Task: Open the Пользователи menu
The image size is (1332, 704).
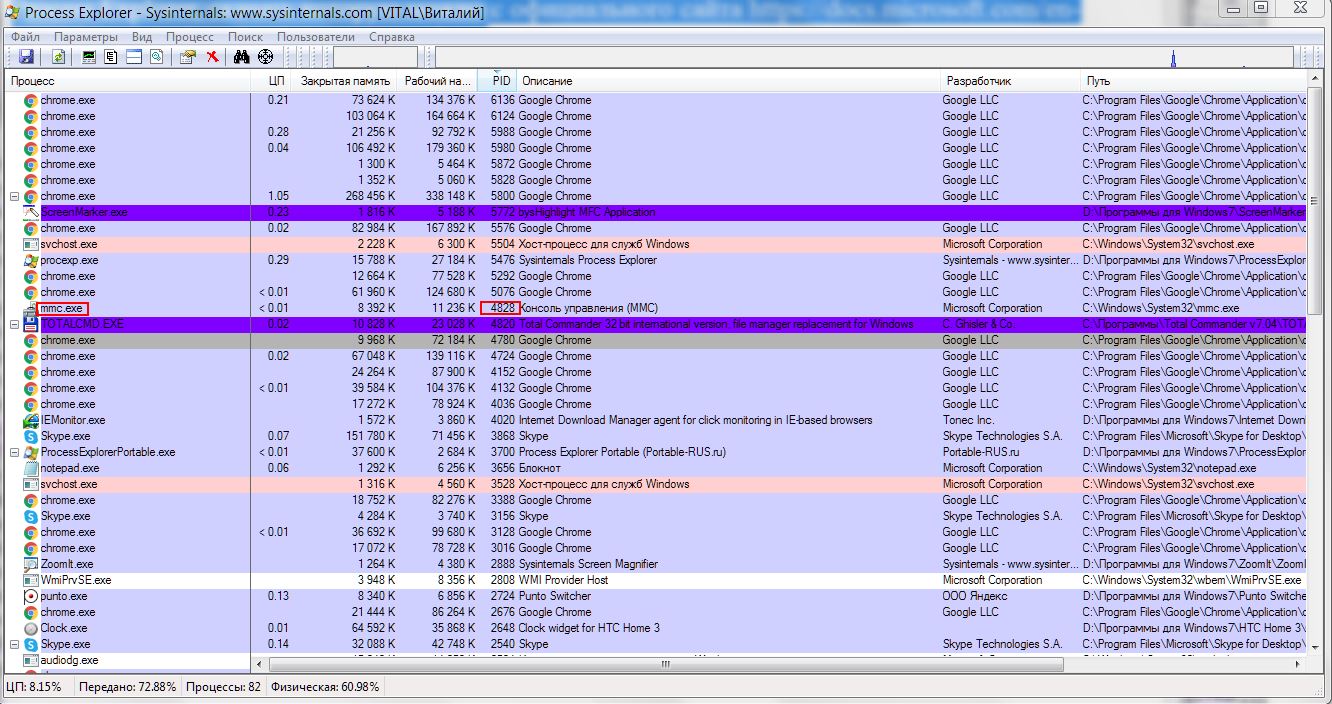Action: (x=316, y=37)
